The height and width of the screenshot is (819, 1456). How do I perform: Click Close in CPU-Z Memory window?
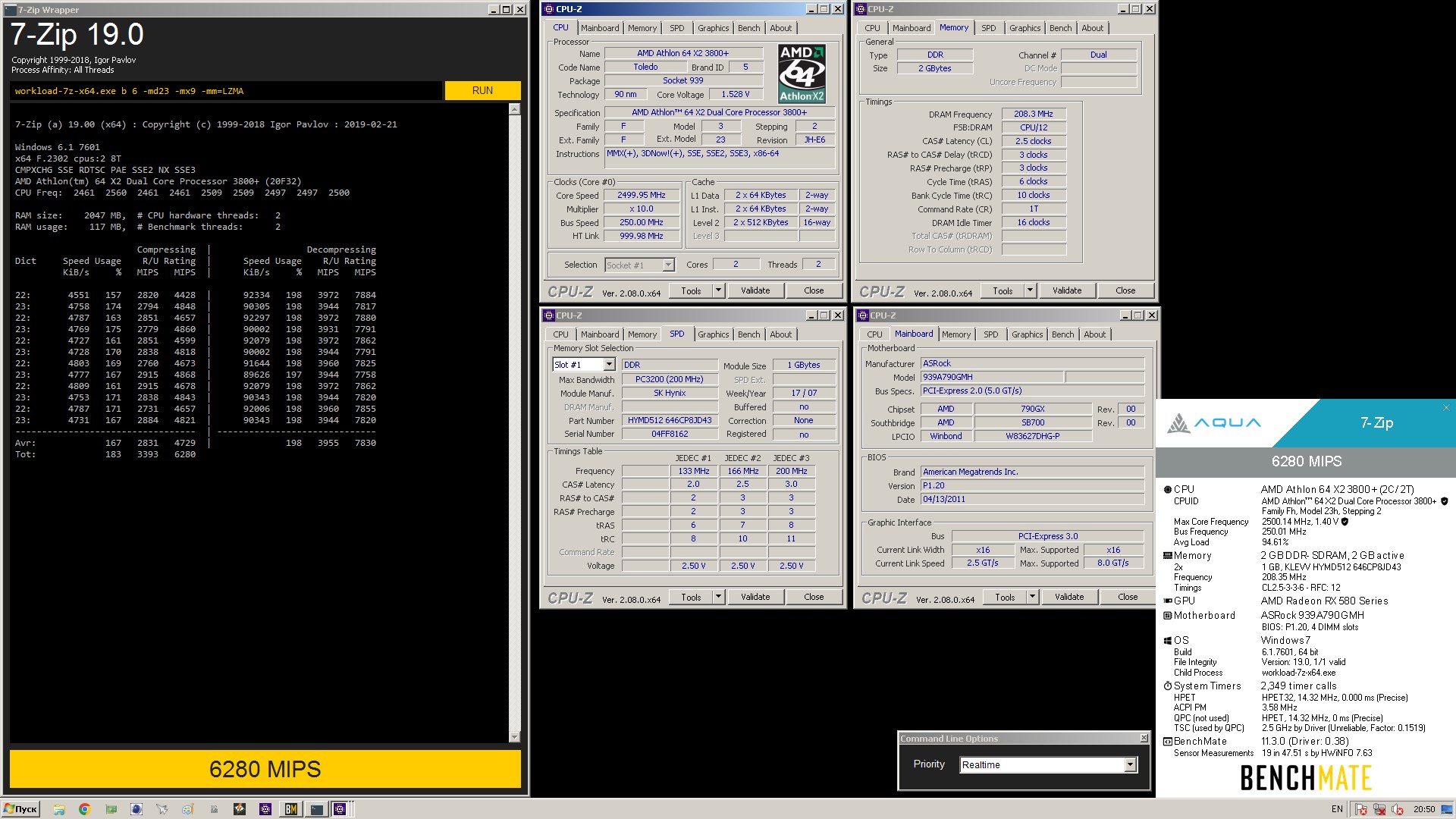[x=1125, y=290]
